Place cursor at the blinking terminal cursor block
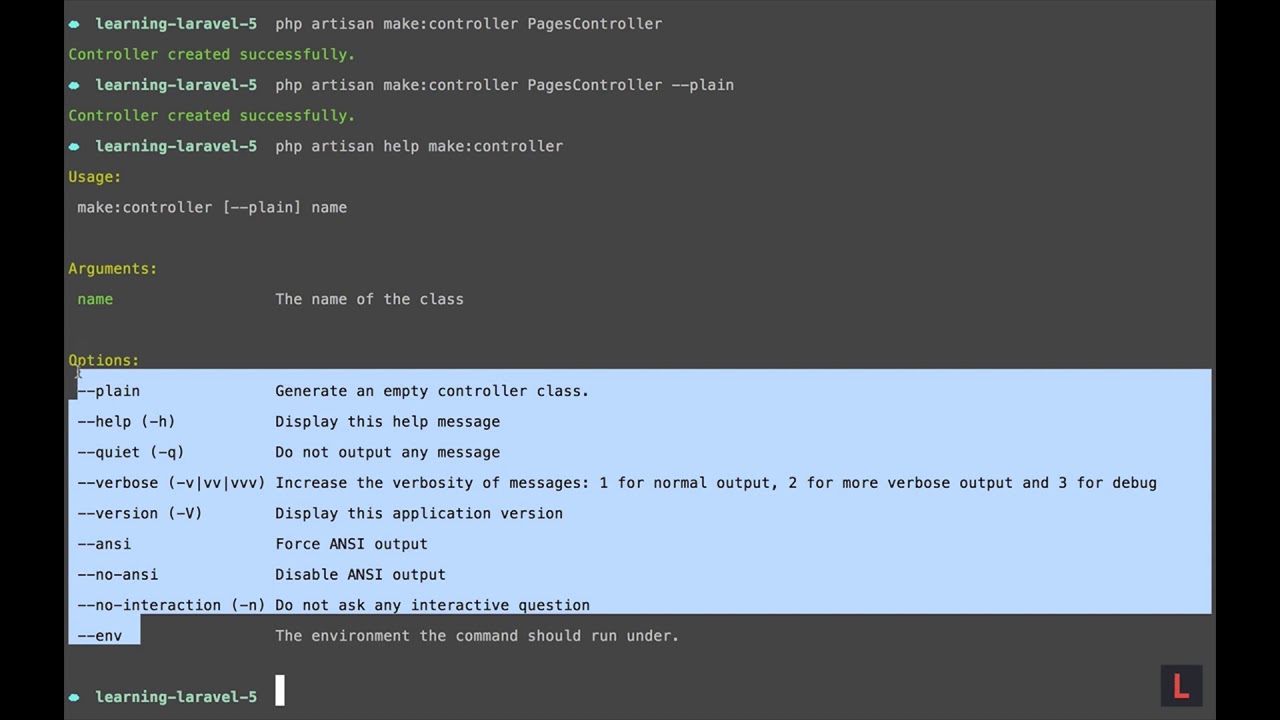This screenshot has height=720, width=1280. click(x=280, y=691)
